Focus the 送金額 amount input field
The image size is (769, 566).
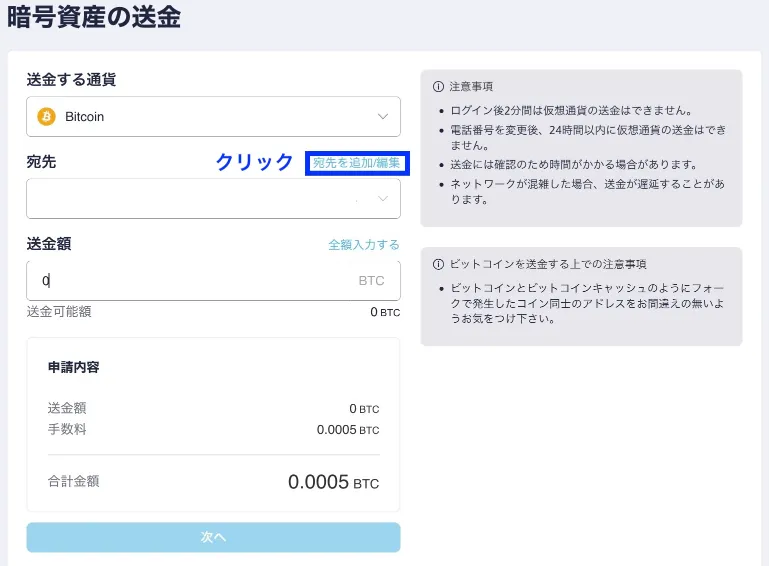point(190,281)
